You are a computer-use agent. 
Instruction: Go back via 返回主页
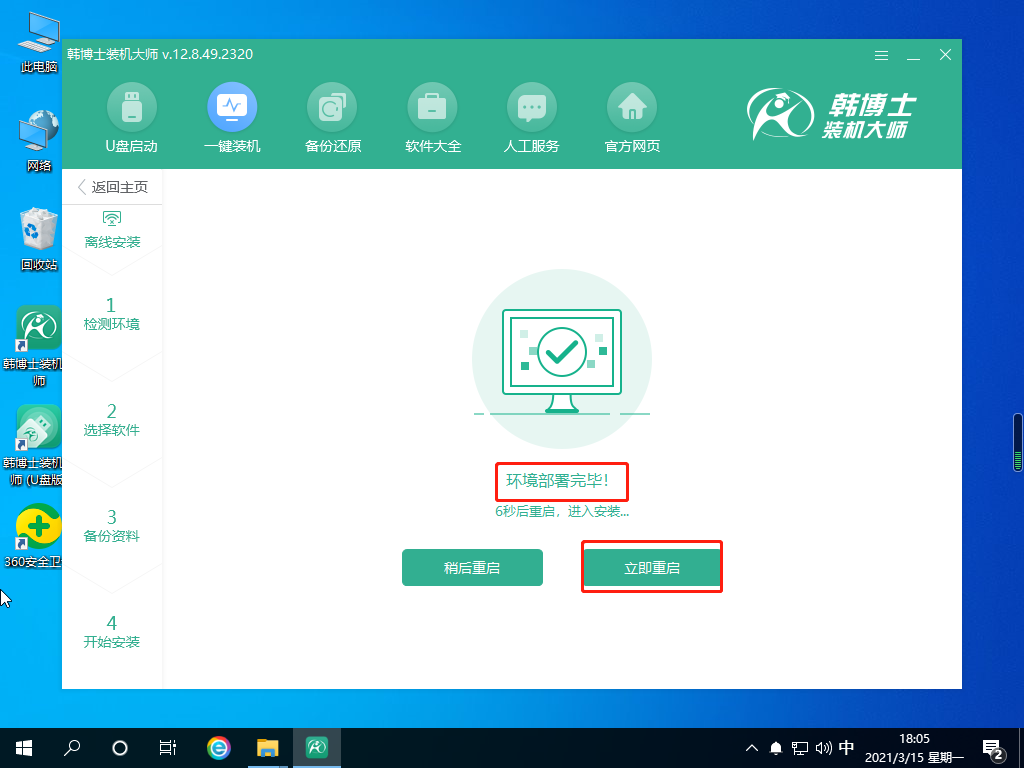(112, 187)
